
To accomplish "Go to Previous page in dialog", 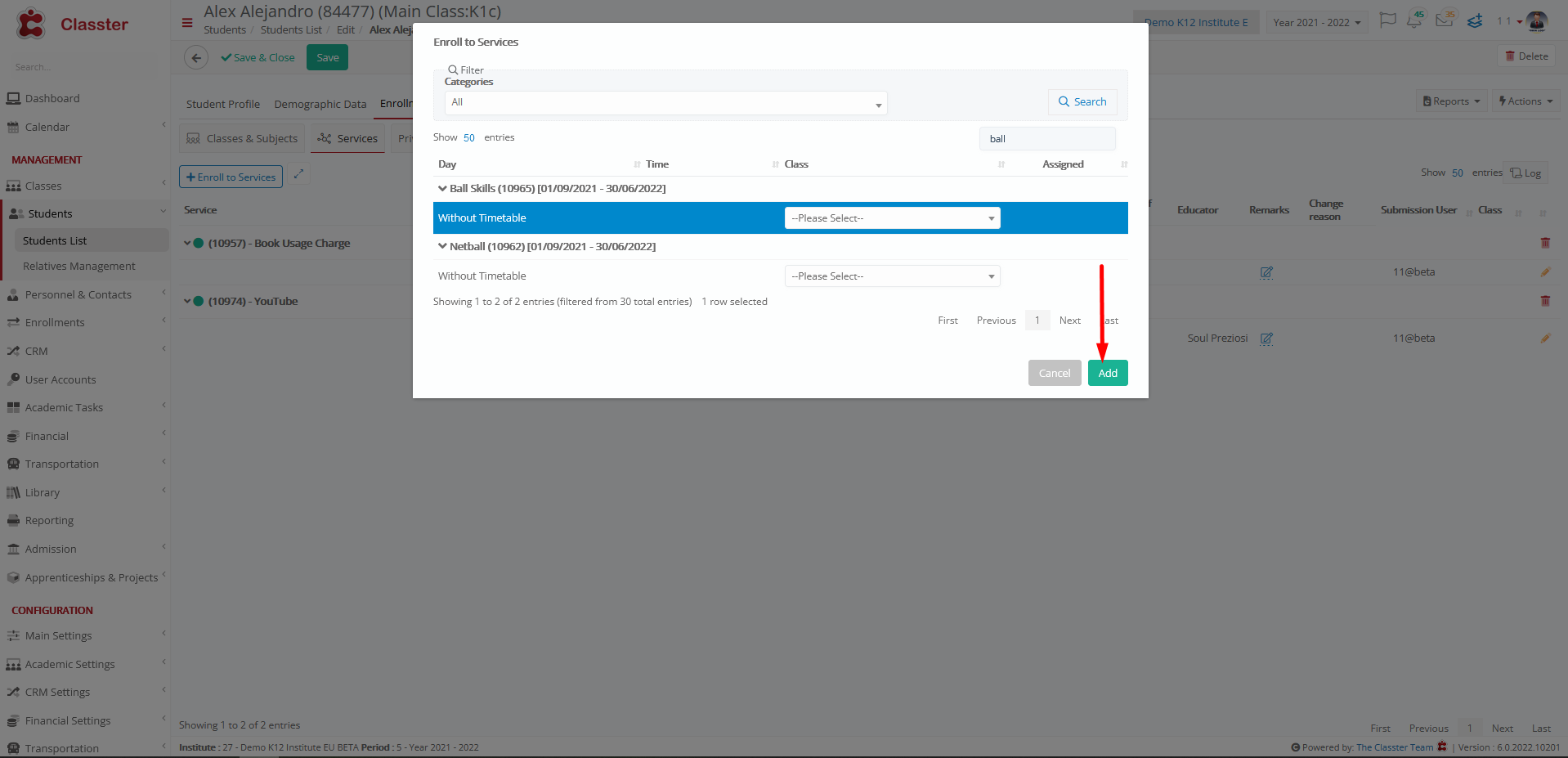I will coord(996,321).
